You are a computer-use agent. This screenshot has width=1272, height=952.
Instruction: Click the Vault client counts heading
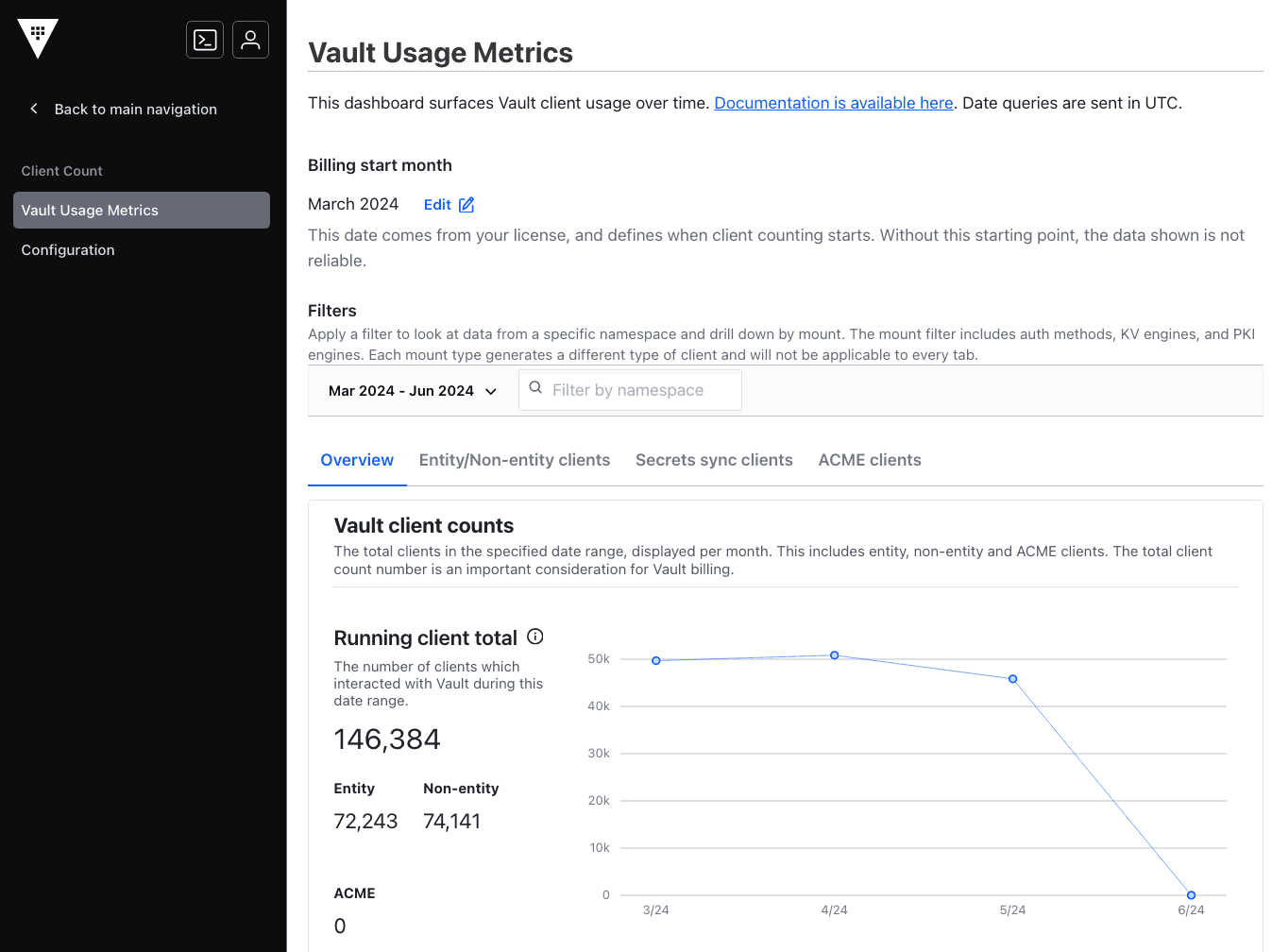point(424,526)
